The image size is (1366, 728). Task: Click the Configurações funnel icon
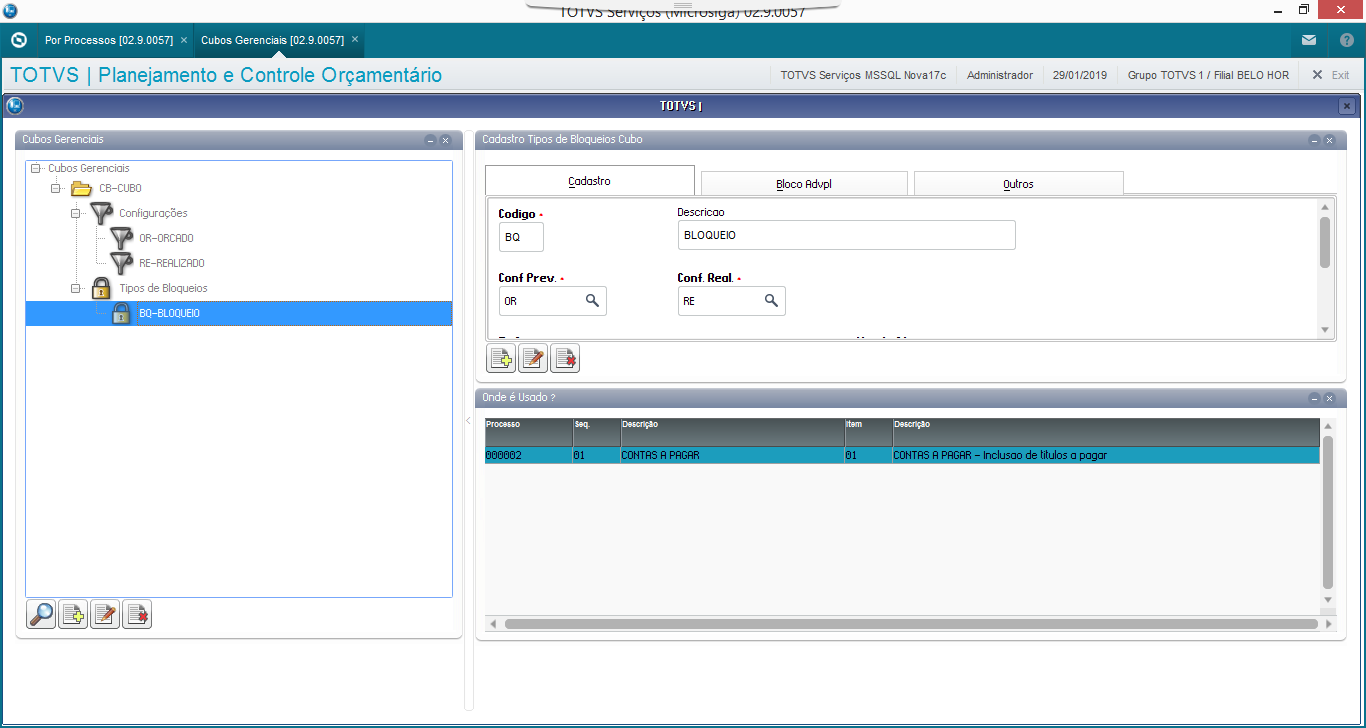coord(101,213)
